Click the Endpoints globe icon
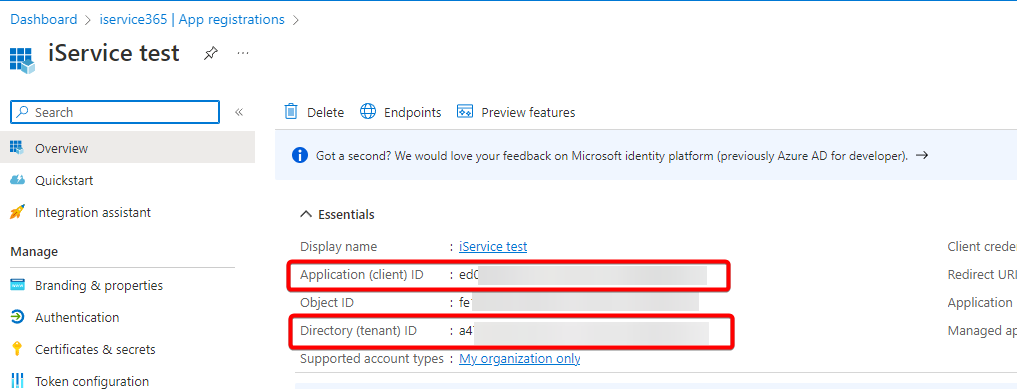1017x389 pixels. pyautogui.click(x=368, y=112)
